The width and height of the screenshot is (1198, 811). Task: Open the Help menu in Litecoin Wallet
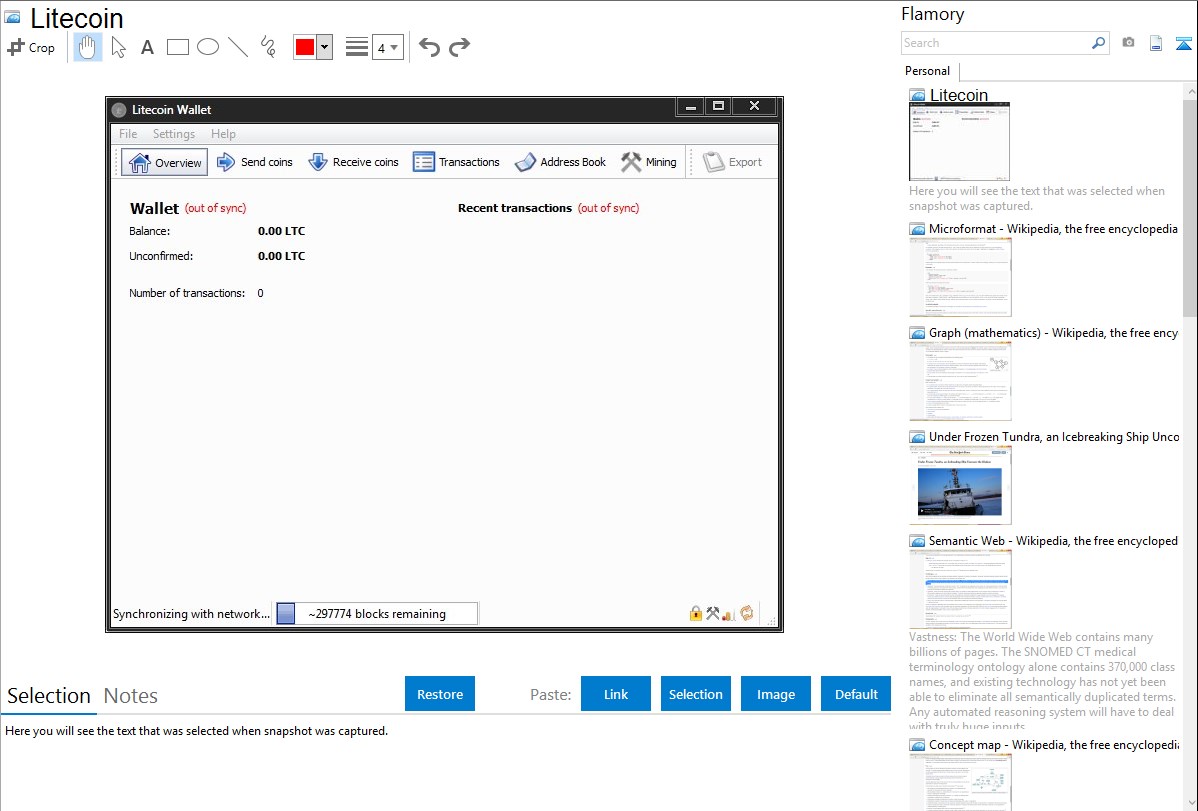(x=223, y=134)
